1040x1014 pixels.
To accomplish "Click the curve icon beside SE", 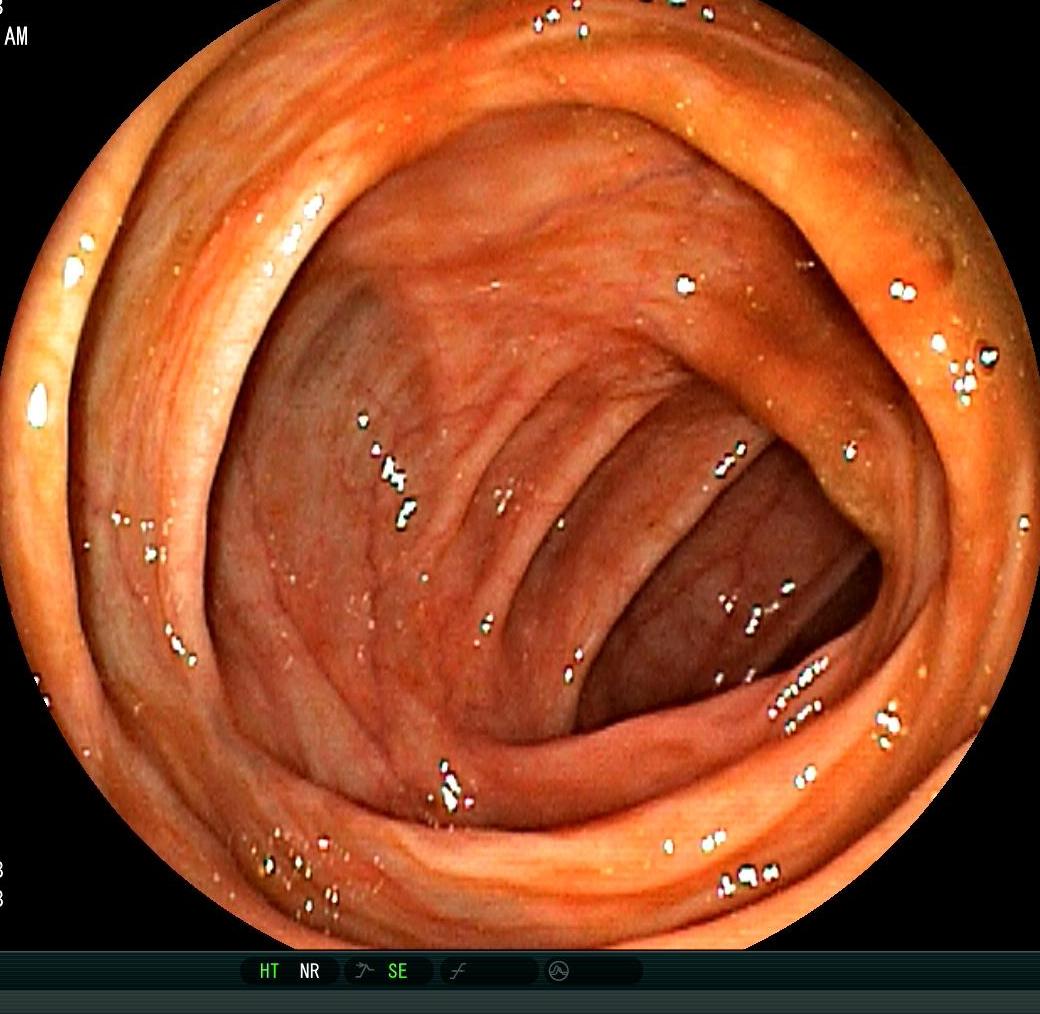I will (364, 971).
